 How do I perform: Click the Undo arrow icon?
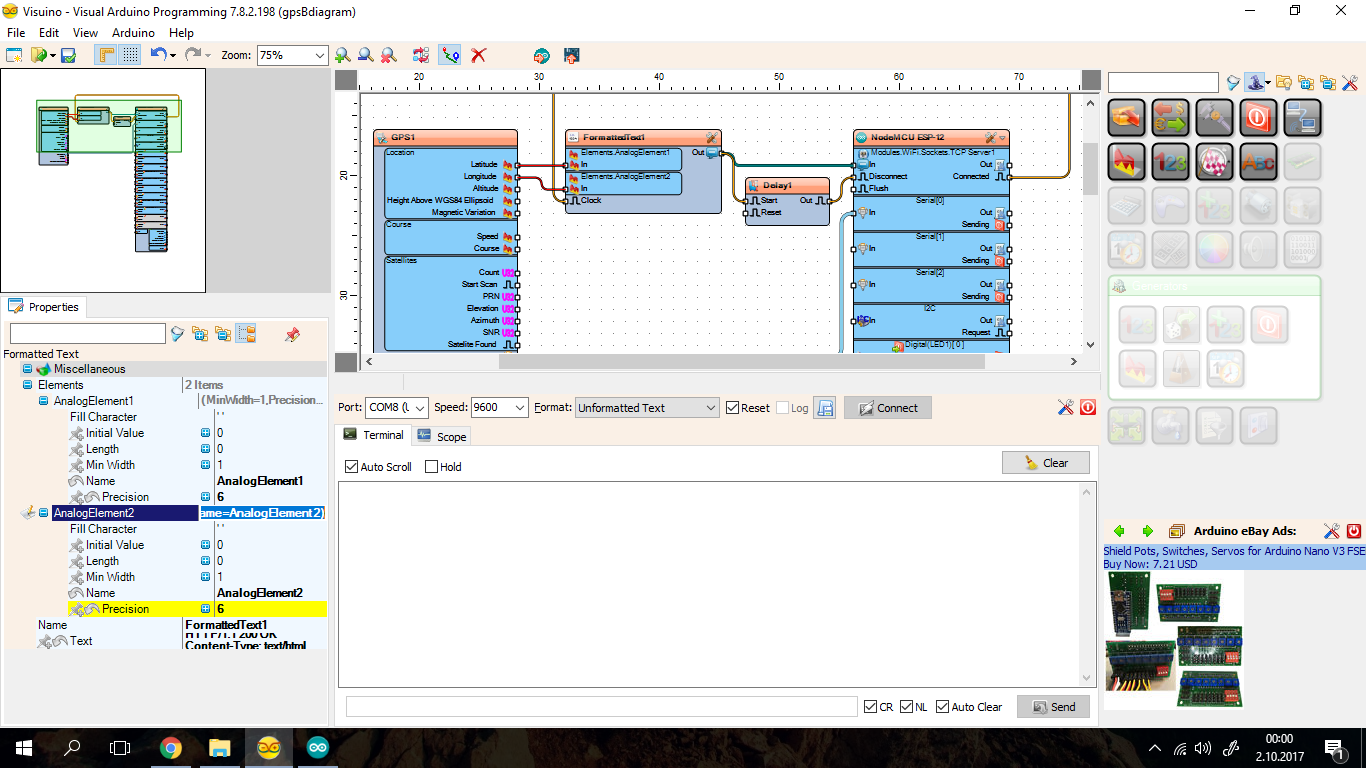coord(158,55)
